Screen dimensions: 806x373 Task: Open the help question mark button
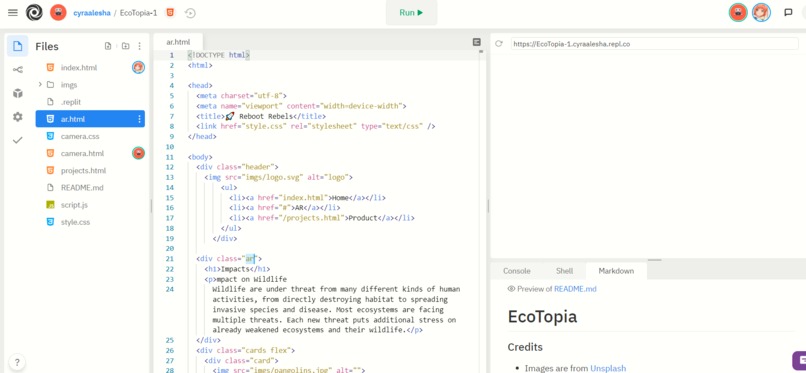point(17,361)
